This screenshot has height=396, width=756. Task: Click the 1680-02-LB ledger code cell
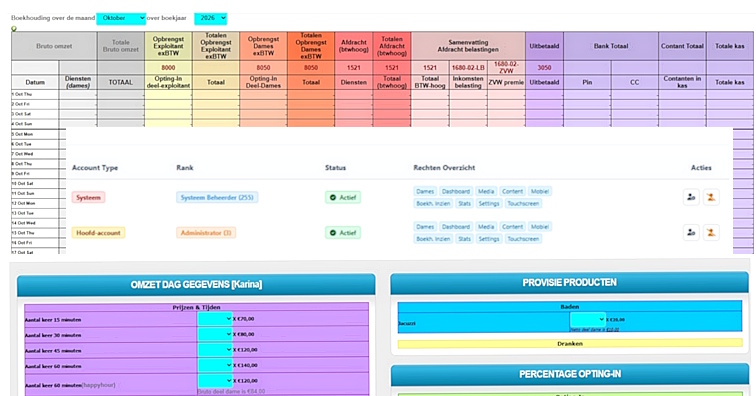coord(468,68)
